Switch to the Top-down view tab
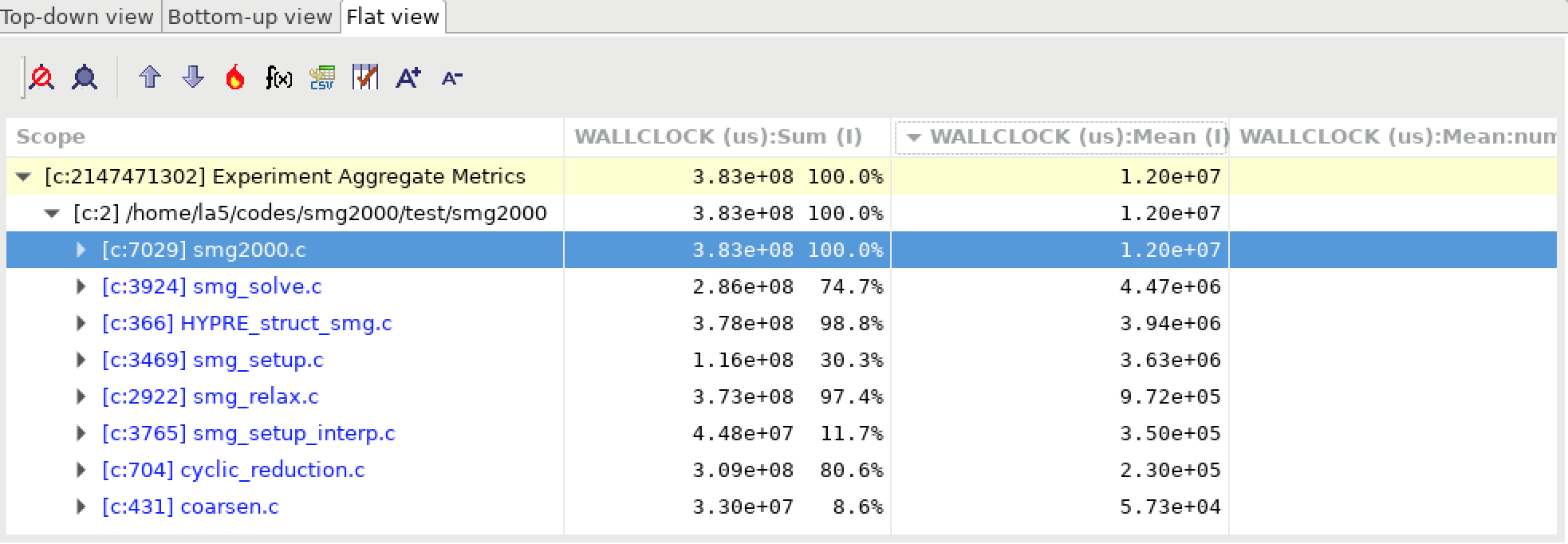This screenshot has height=544, width=1568. [79, 15]
